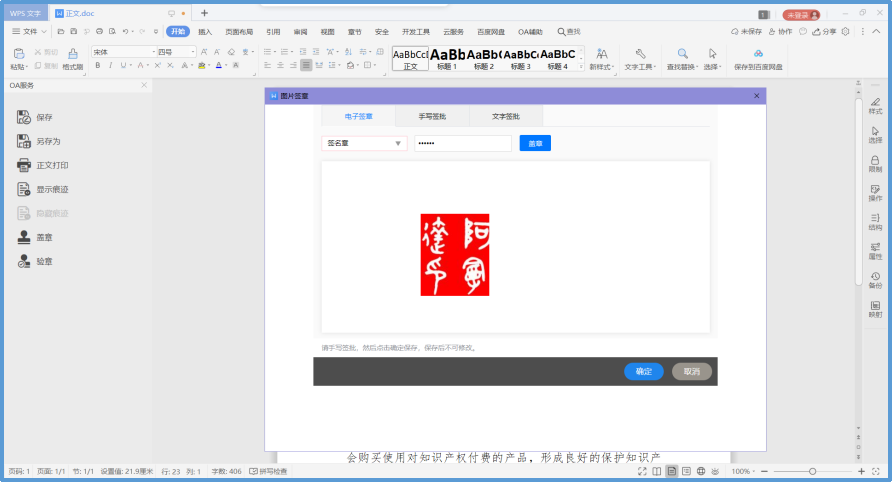
Task: Toggle Bold formatting in ribbon
Action: 98,66
